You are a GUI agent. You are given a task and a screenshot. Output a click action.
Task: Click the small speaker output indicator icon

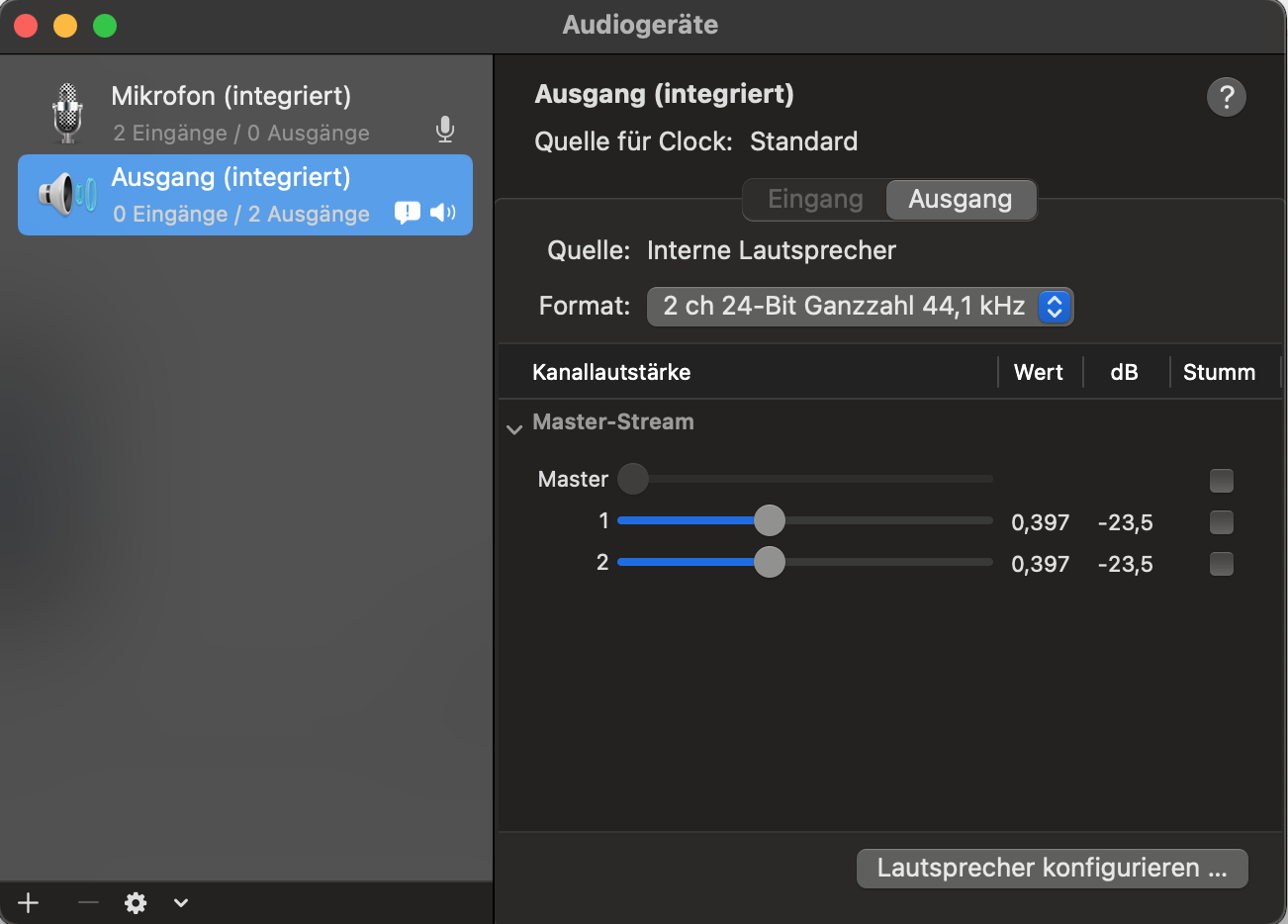[443, 212]
